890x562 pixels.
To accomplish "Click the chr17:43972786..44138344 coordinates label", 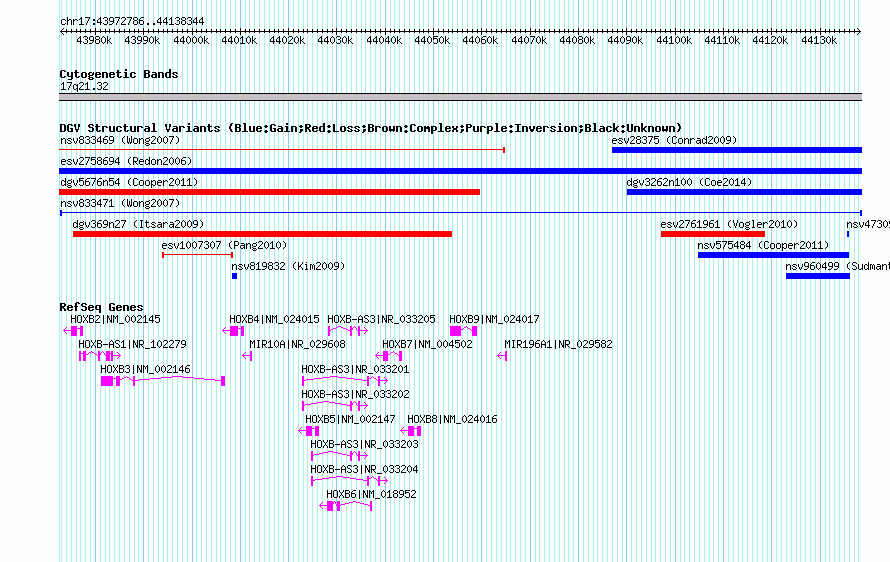I will (x=132, y=21).
